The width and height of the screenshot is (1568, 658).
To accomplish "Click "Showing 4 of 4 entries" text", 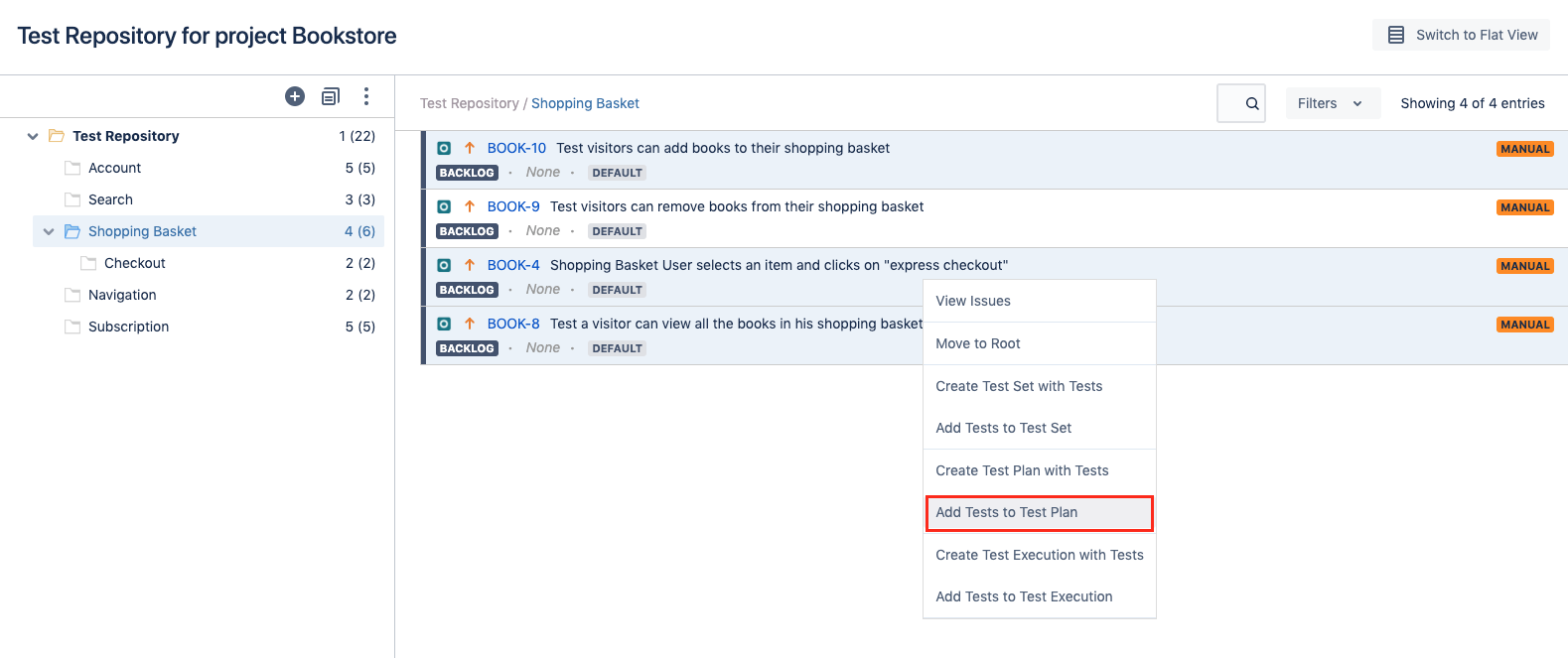I will click(1473, 103).
